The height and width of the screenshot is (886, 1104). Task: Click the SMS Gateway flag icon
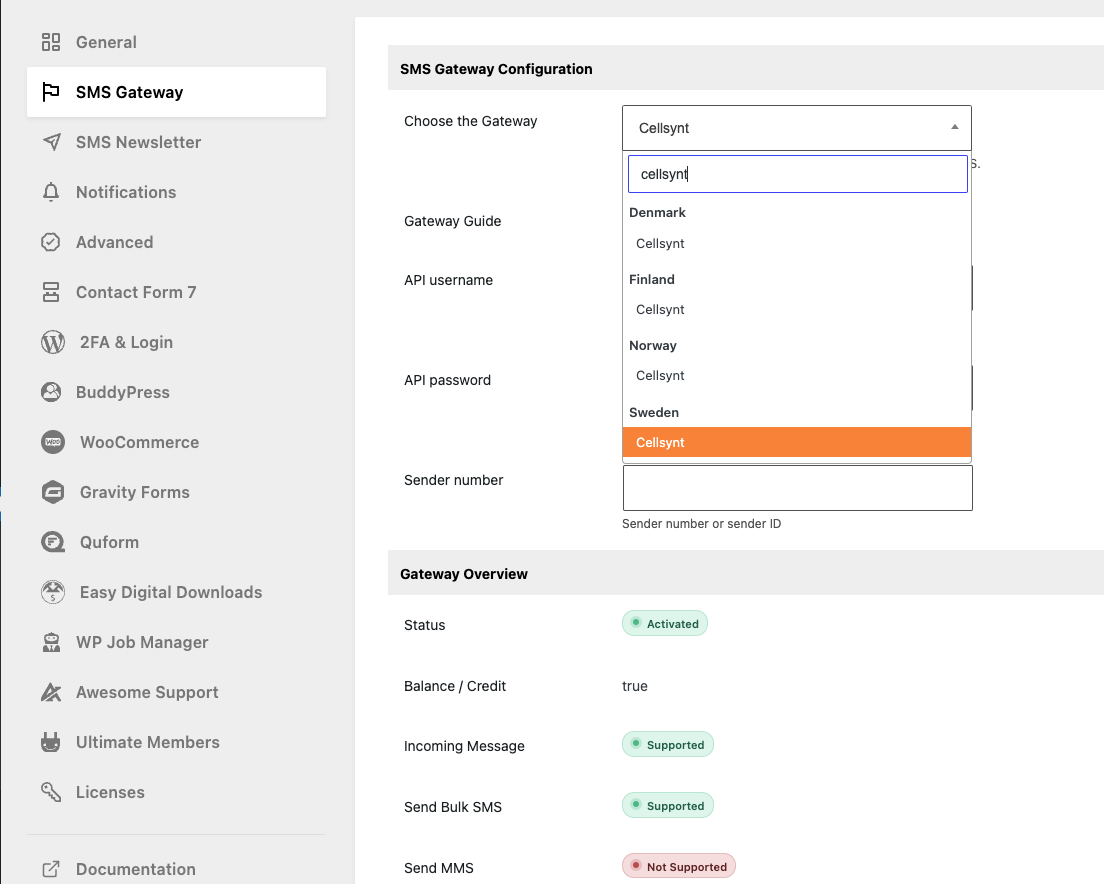(x=51, y=92)
